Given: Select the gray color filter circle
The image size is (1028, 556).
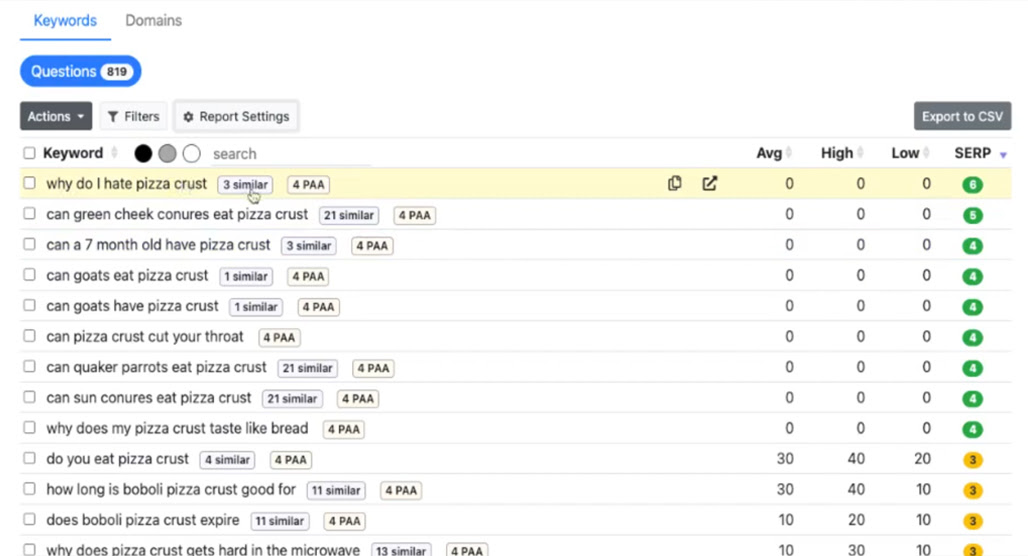Looking at the screenshot, I should [167, 153].
